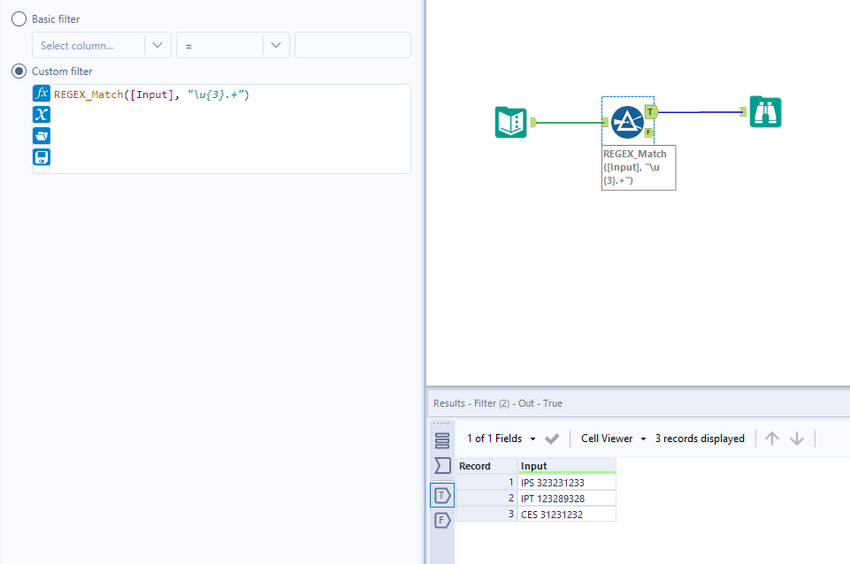Image resolution: width=850 pixels, height=564 pixels.
Task: Select cell IPS 323231233
Action: pos(567,482)
